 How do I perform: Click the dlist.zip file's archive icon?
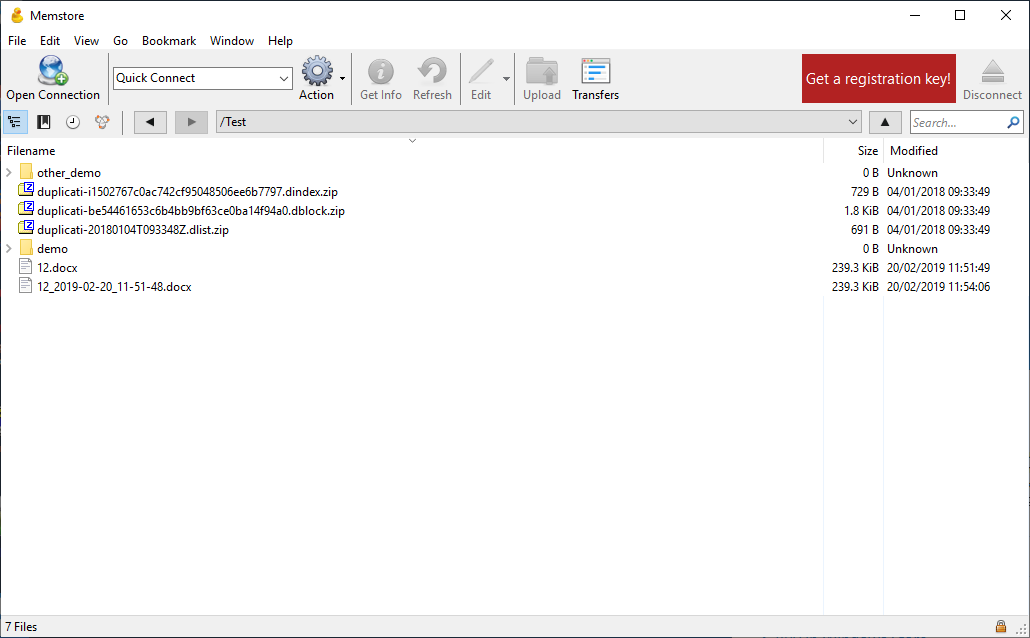click(x=26, y=228)
